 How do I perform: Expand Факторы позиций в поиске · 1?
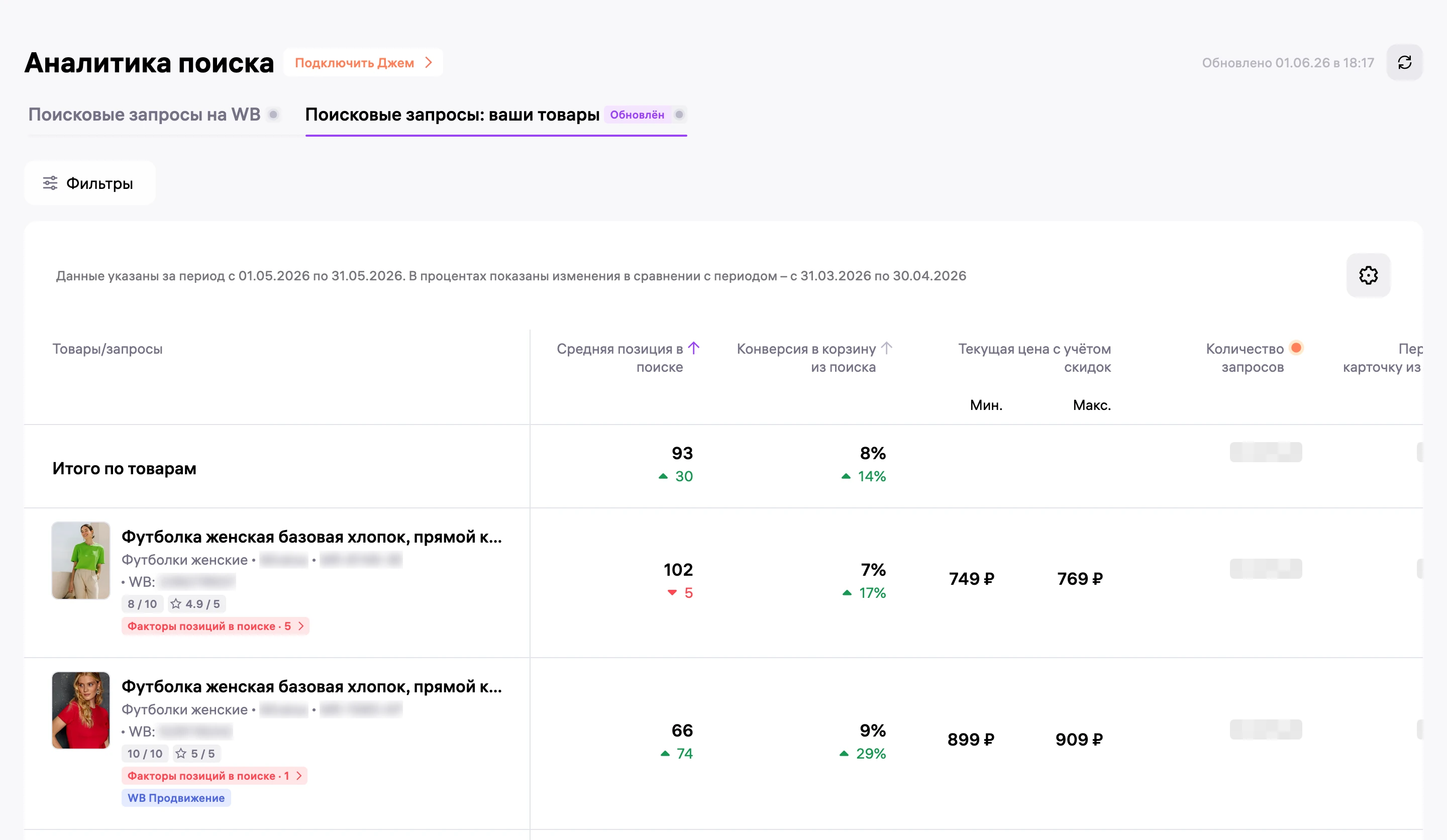click(x=215, y=776)
